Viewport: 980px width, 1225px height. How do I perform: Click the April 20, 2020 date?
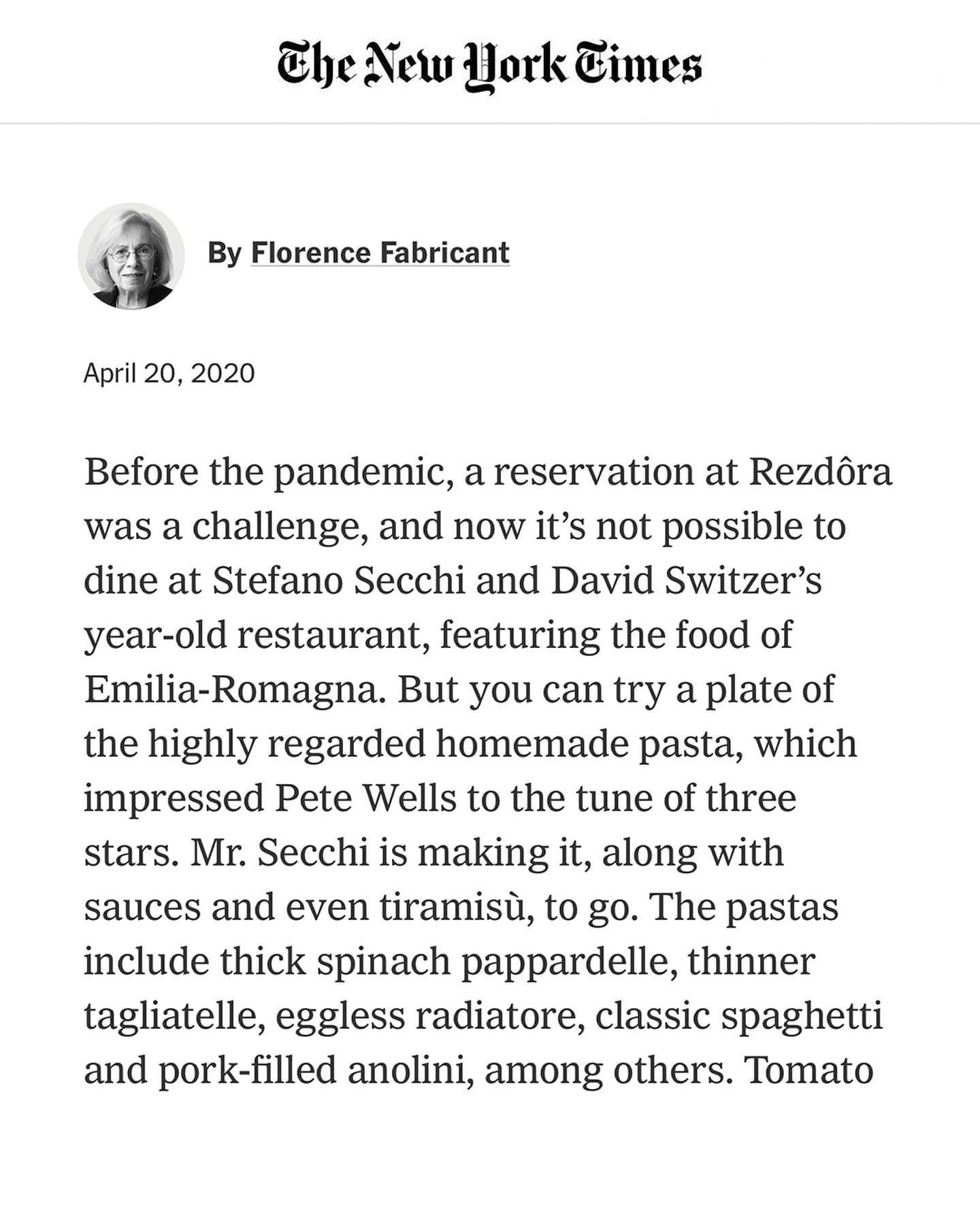click(169, 374)
